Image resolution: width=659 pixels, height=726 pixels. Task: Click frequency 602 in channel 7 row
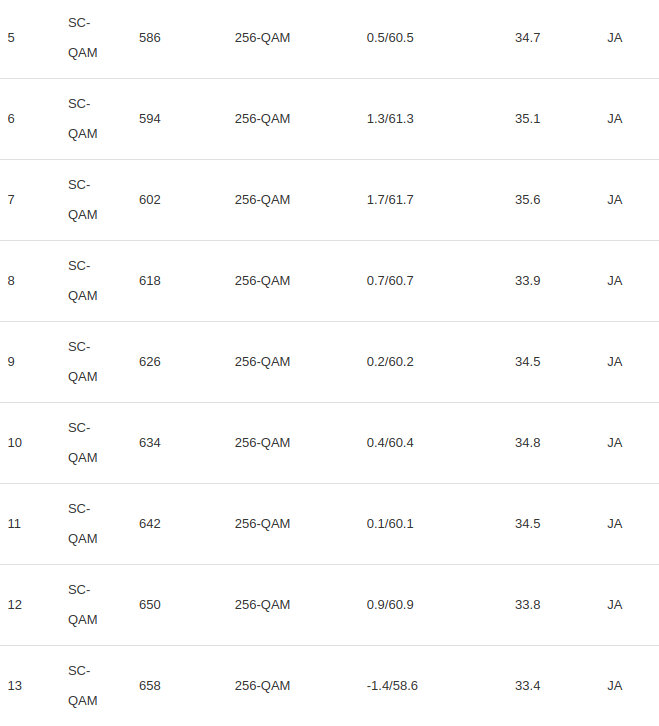coord(149,200)
